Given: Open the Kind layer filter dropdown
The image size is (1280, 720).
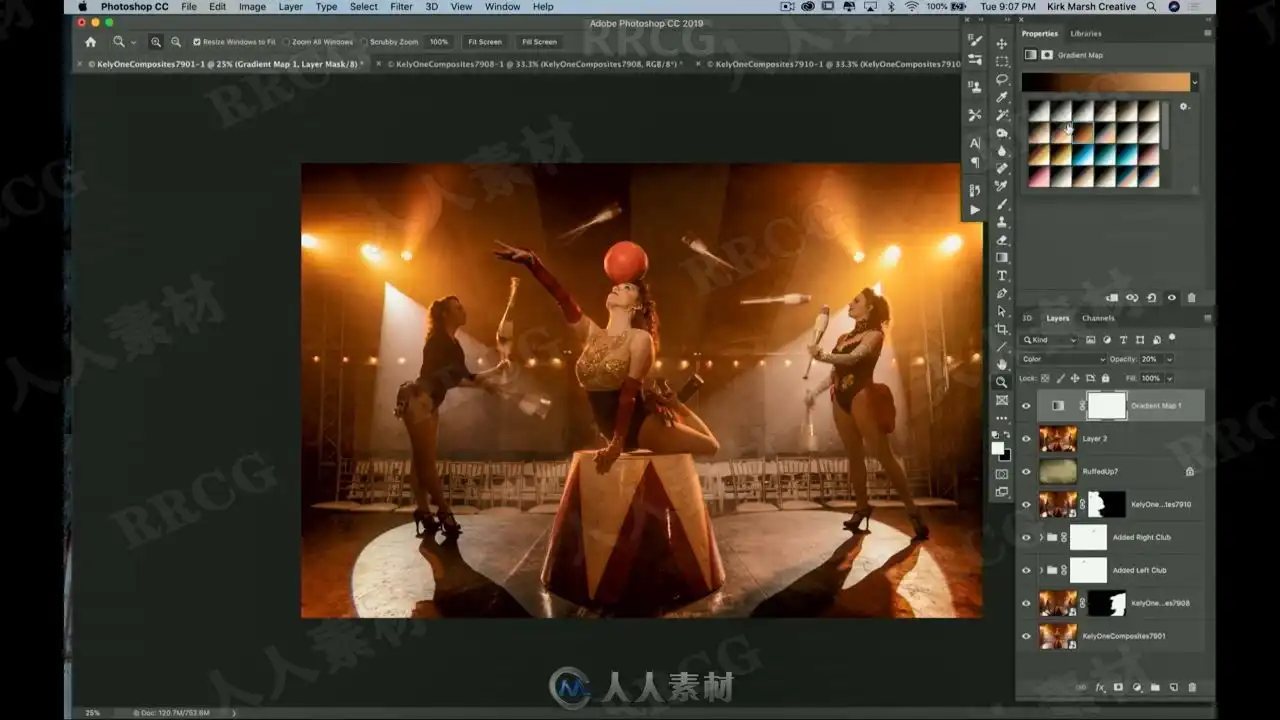Looking at the screenshot, I should pyautogui.click(x=1049, y=340).
